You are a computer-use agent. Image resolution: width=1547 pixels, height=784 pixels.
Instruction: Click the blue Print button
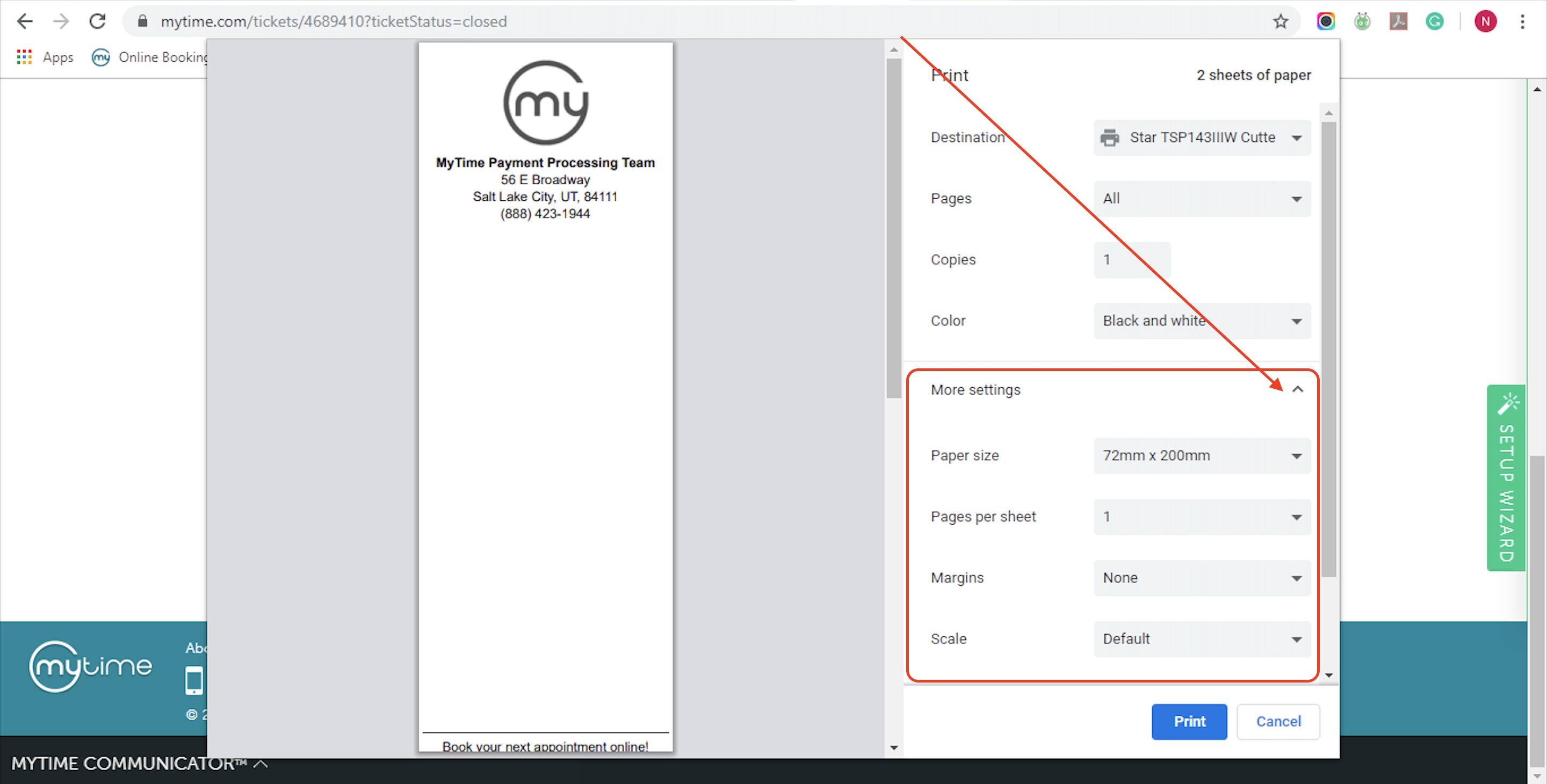(x=1189, y=722)
